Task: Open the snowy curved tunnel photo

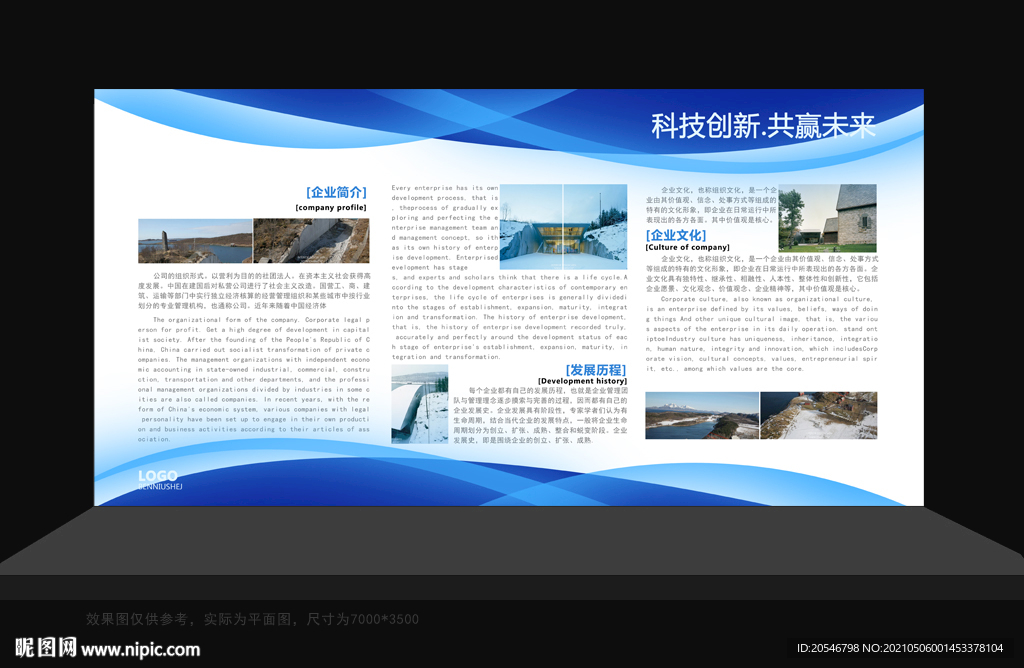Action: [x=420, y=404]
